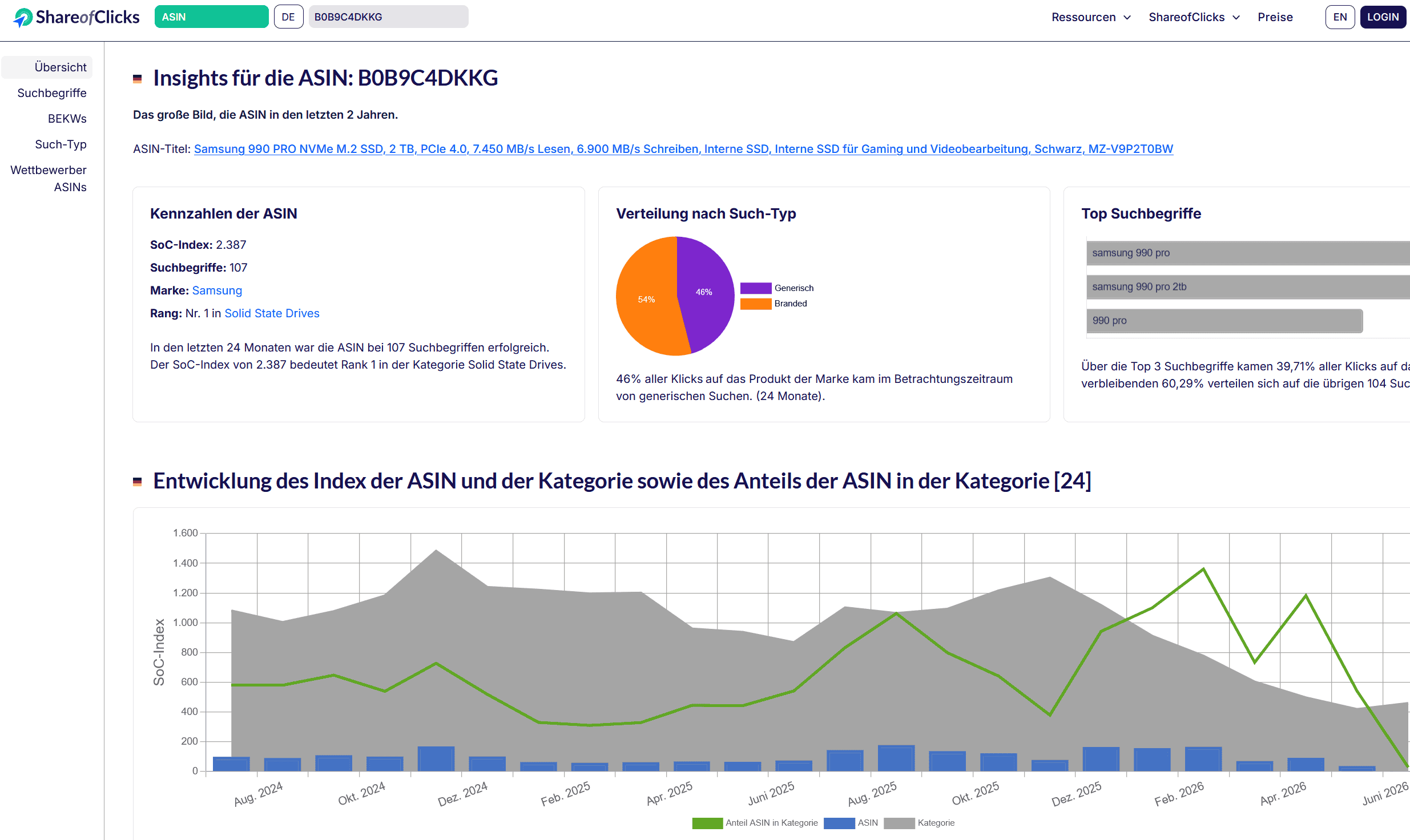The width and height of the screenshot is (1410, 840).
Task: Select the 'samsung 990 pro 2tb' bar
Action: click(x=1248, y=287)
